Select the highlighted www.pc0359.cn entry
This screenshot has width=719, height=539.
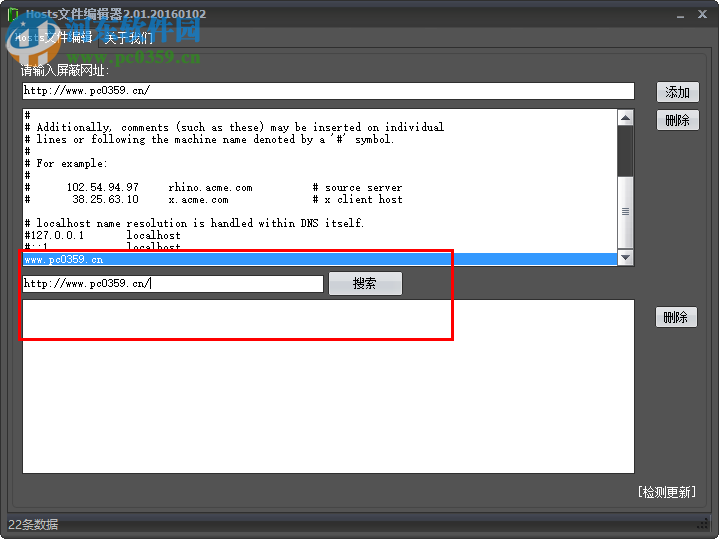pyautogui.click(x=320, y=259)
